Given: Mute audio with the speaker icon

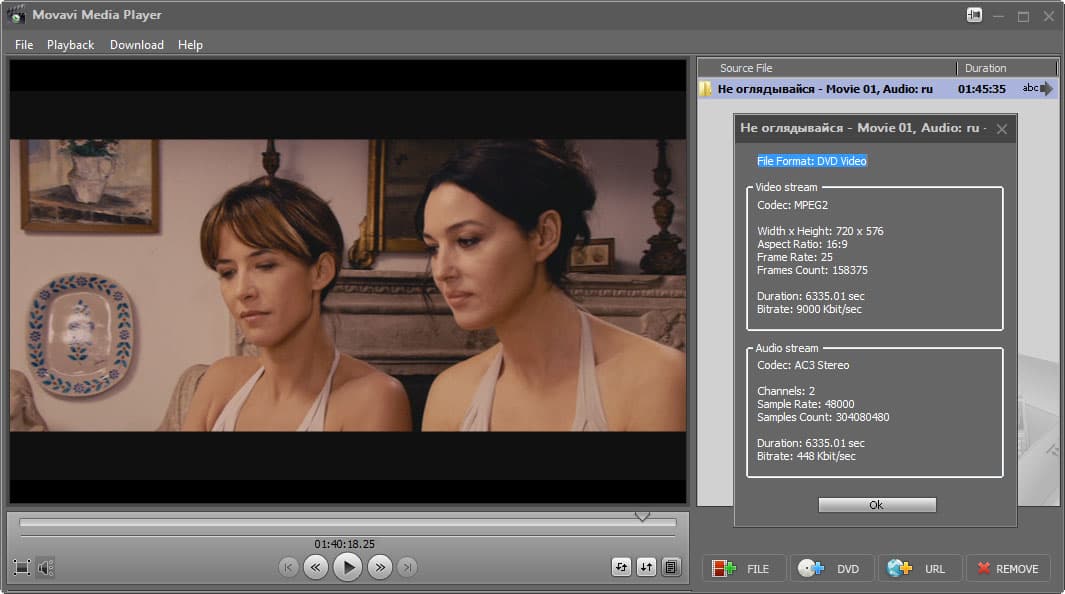Looking at the screenshot, I should (46, 568).
